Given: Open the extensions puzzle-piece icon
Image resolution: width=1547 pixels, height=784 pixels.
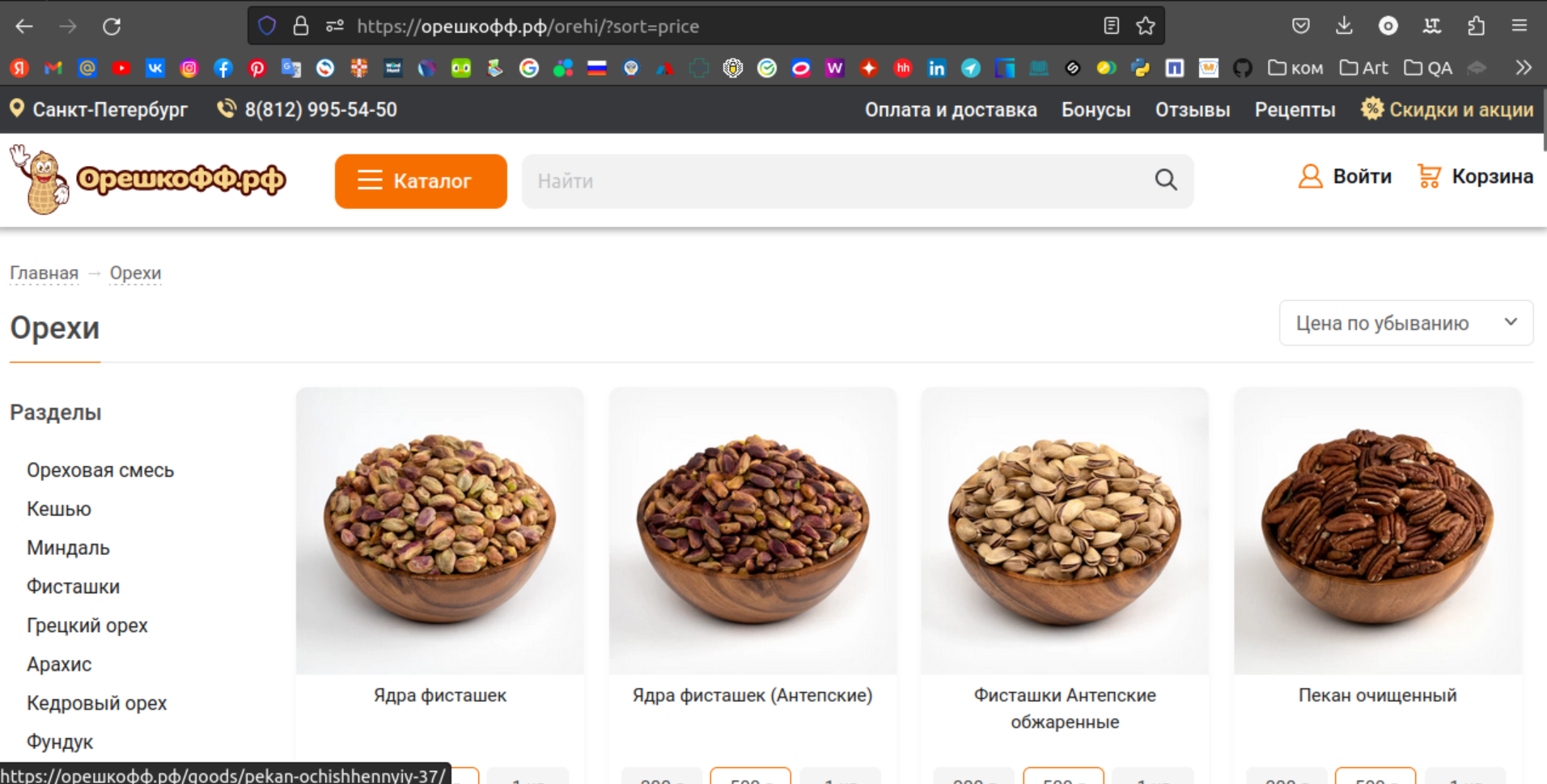Looking at the screenshot, I should [x=1476, y=26].
